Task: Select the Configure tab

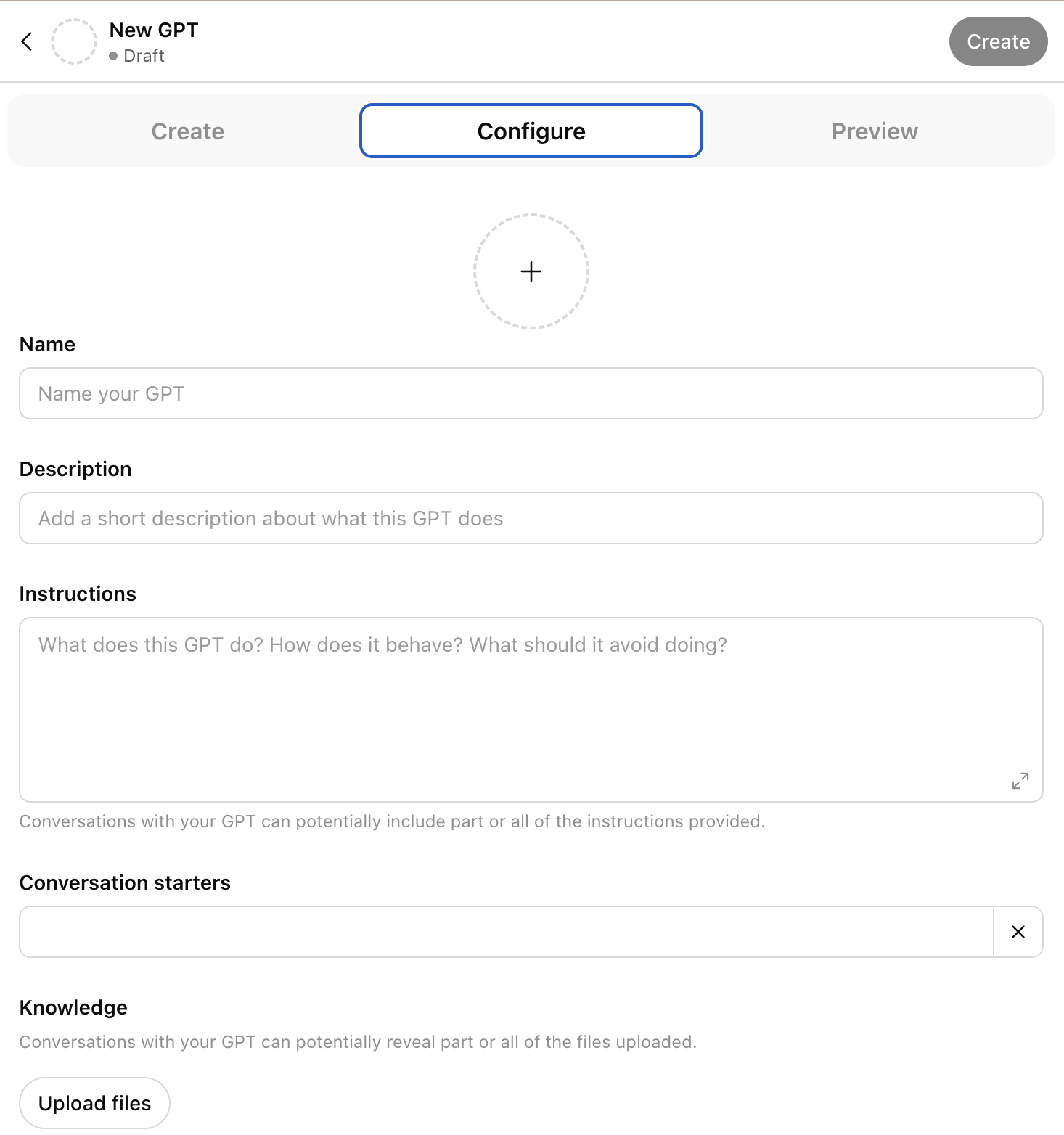Action: point(531,131)
